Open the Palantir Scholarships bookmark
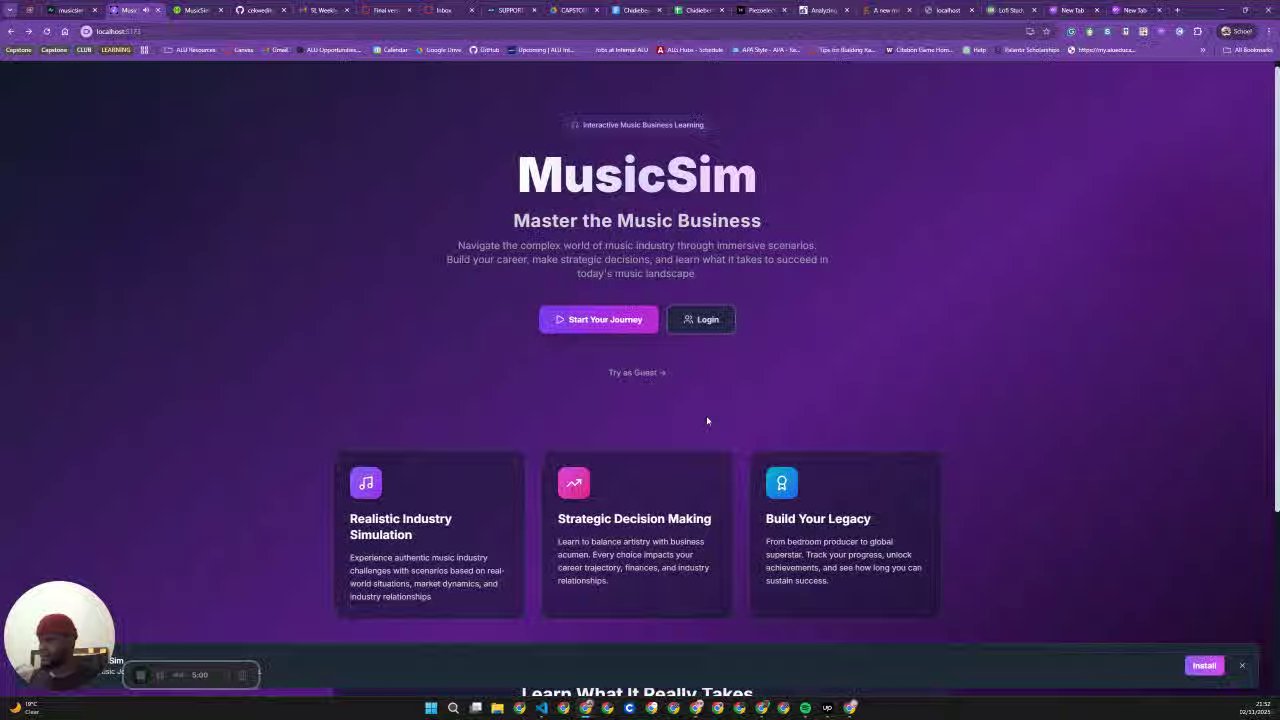This screenshot has height=720, width=1280. coord(1027,50)
